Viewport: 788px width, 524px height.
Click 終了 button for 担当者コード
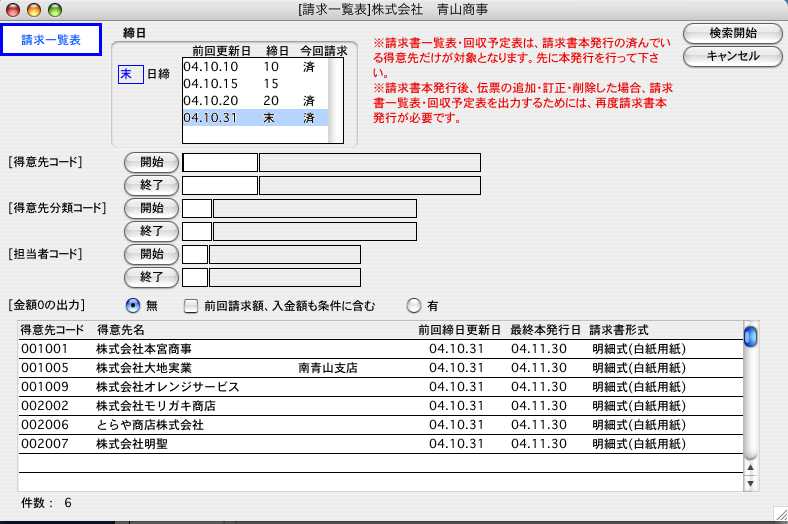coord(151,277)
